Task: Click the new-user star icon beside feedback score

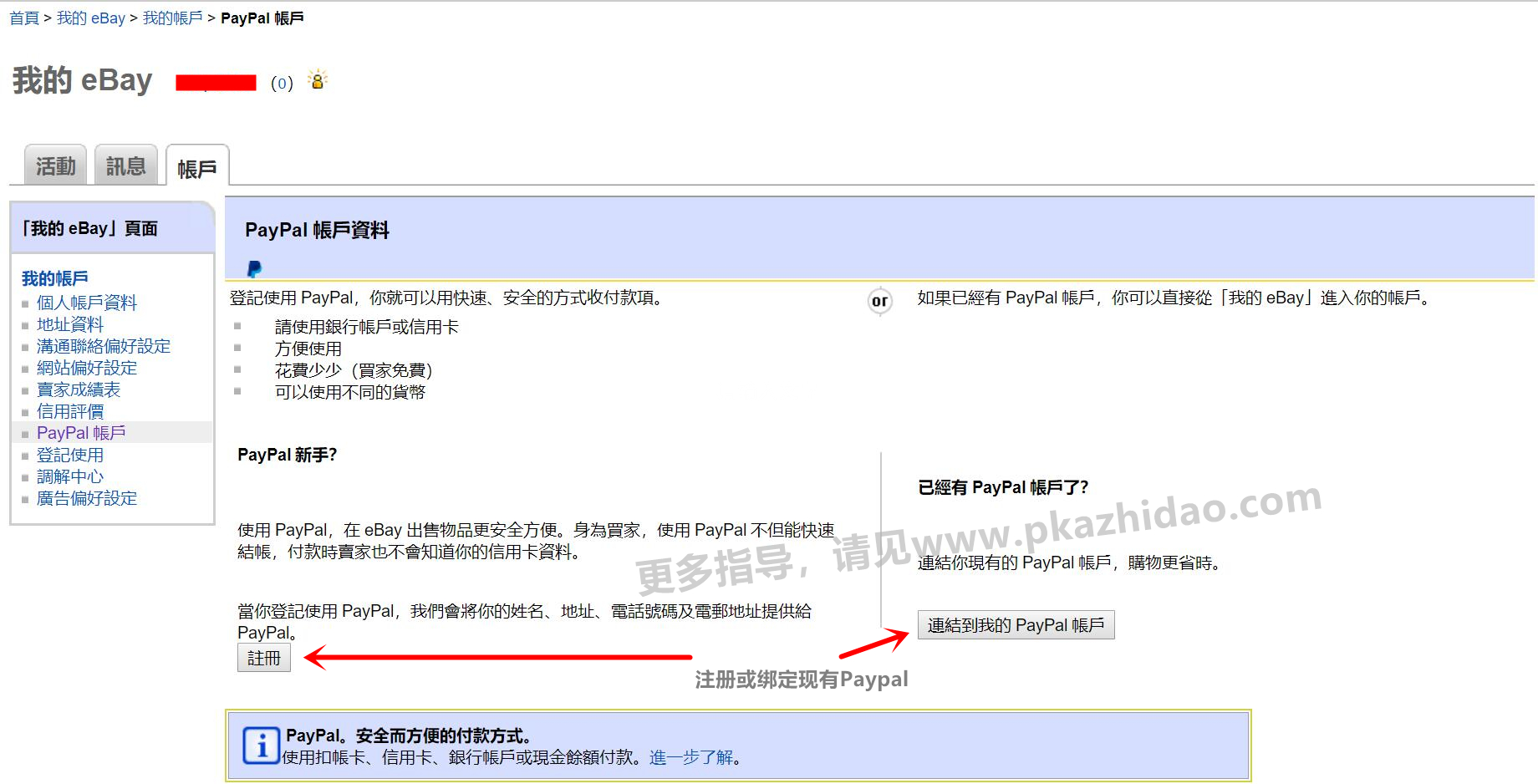Action: pos(318,79)
